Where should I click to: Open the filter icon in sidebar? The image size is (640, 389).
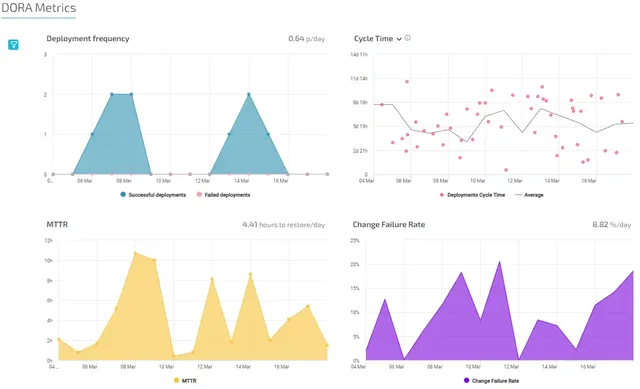pos(13,44)
